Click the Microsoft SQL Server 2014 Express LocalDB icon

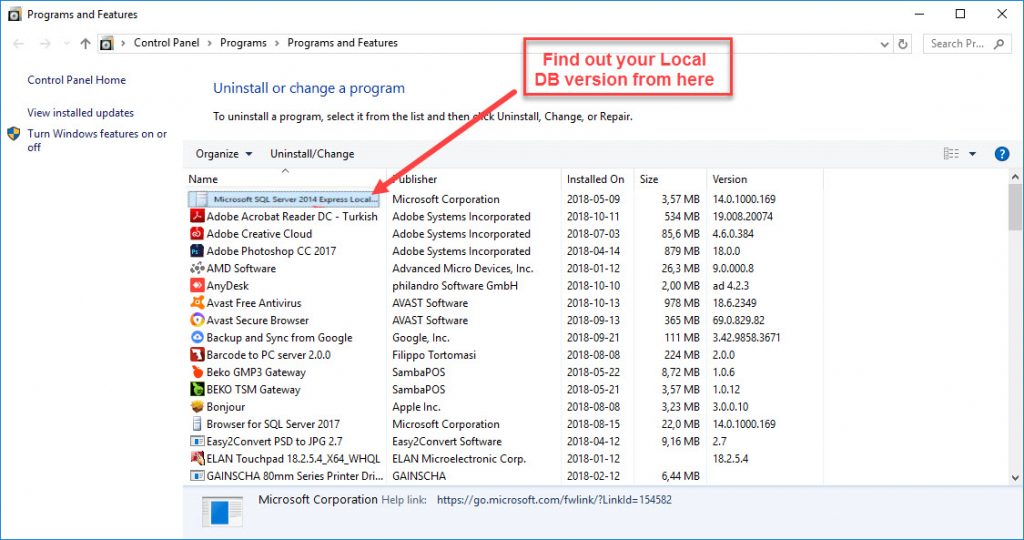coord(200,199)
